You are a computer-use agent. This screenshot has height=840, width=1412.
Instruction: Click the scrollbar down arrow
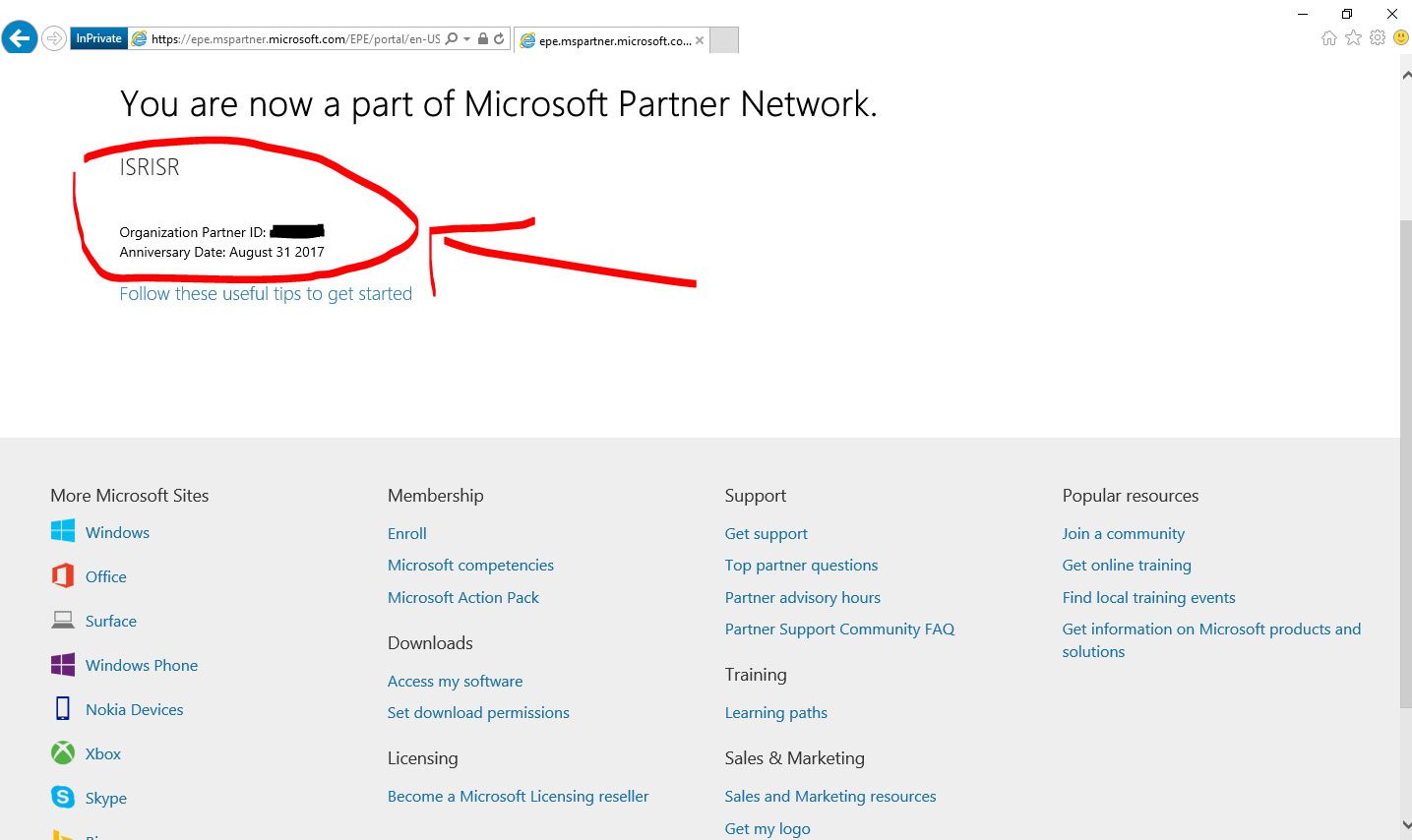pos(1405,826)
